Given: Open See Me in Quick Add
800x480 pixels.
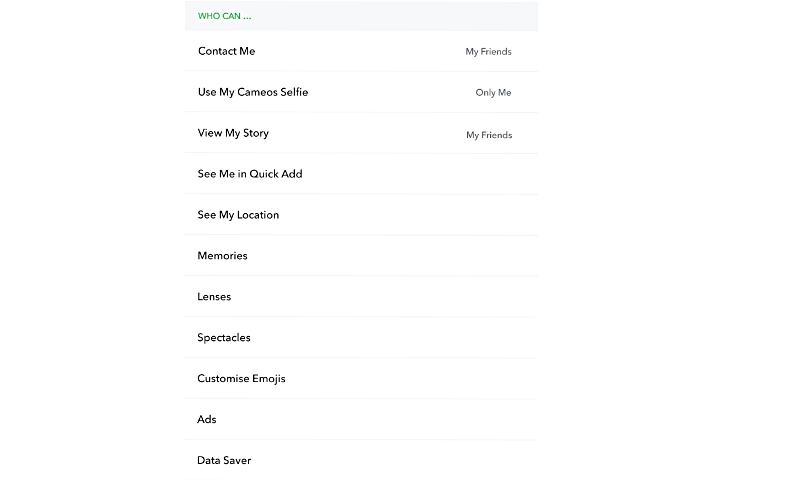Looking at the screenshot, I should click(250, 174).
